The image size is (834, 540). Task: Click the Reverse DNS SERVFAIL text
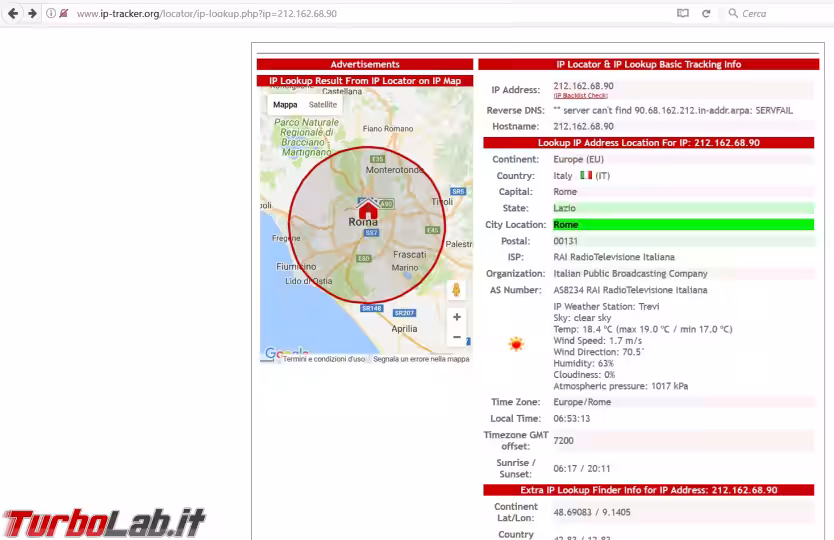coord(673,111)
